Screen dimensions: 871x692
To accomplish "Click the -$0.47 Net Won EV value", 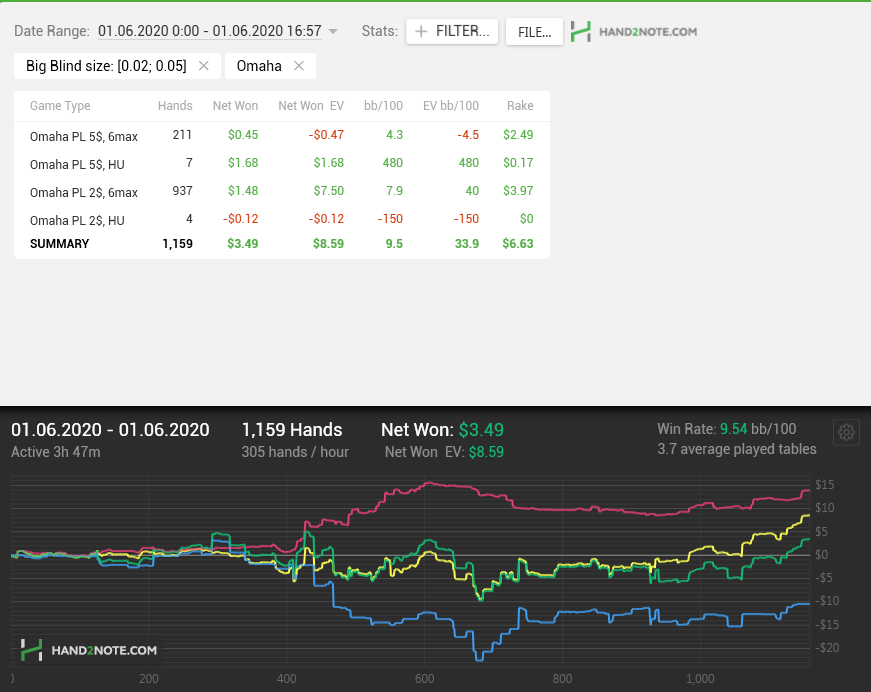I will [326, 135].
